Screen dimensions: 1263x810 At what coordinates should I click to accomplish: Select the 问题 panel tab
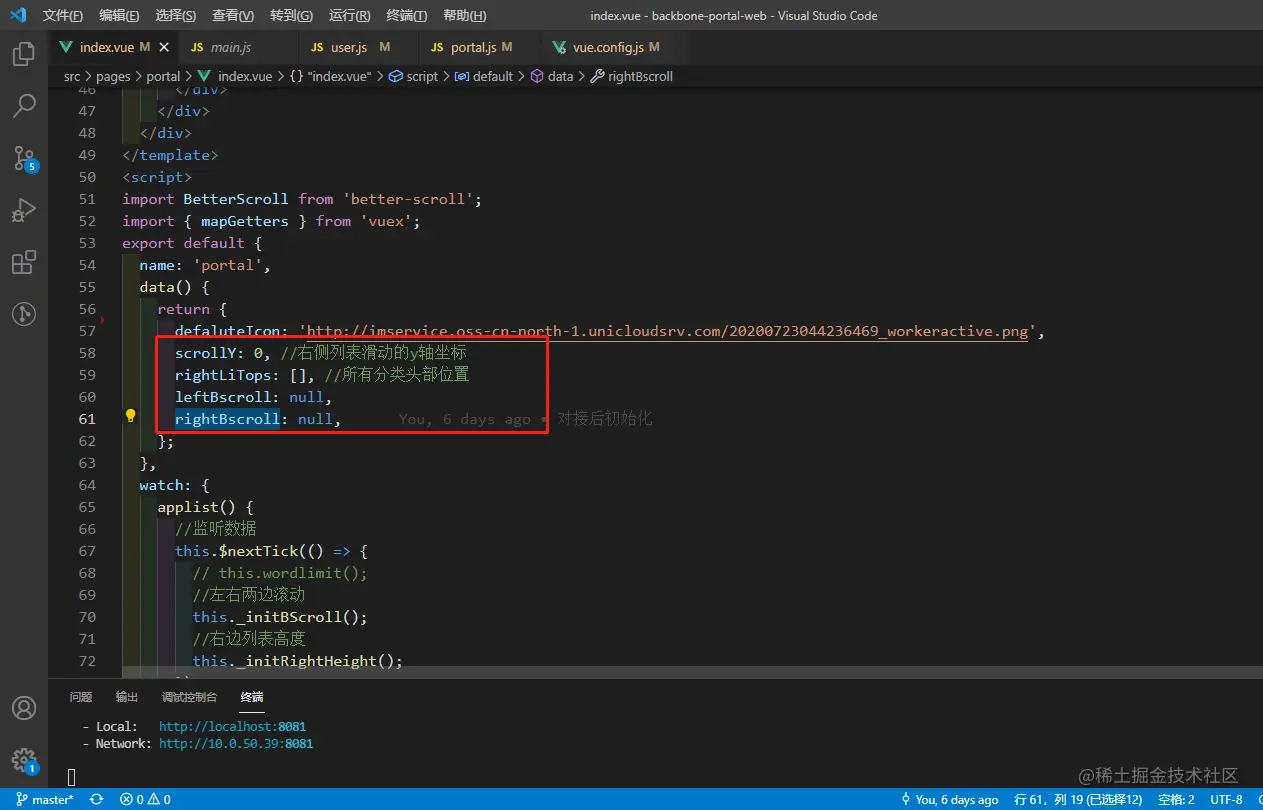(x=81, y=697)
